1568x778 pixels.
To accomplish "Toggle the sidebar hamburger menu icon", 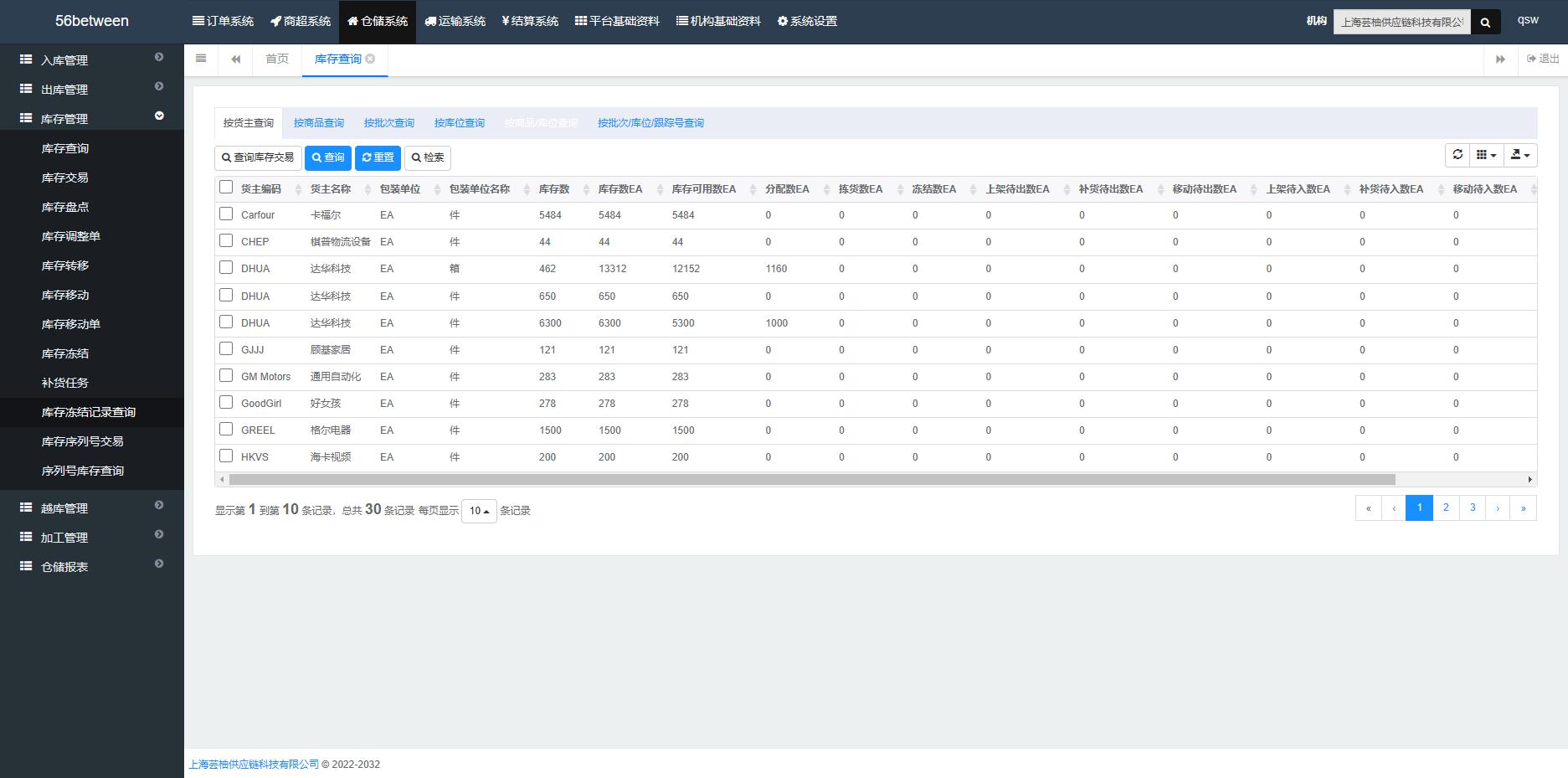I will pyautogui.click(x=201, y=59).
